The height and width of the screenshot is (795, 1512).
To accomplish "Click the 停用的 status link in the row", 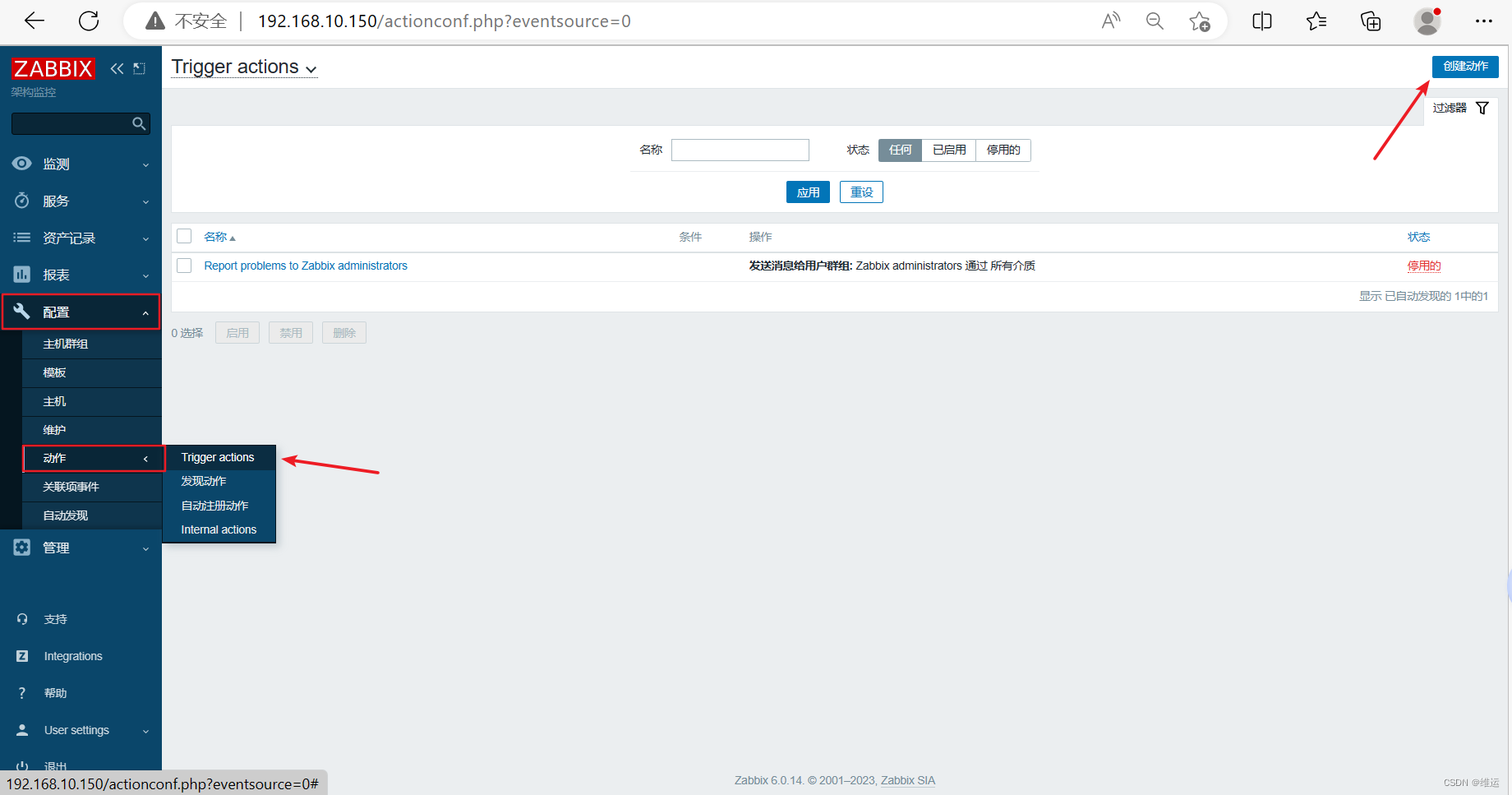I will click(x=1424, y=266).
